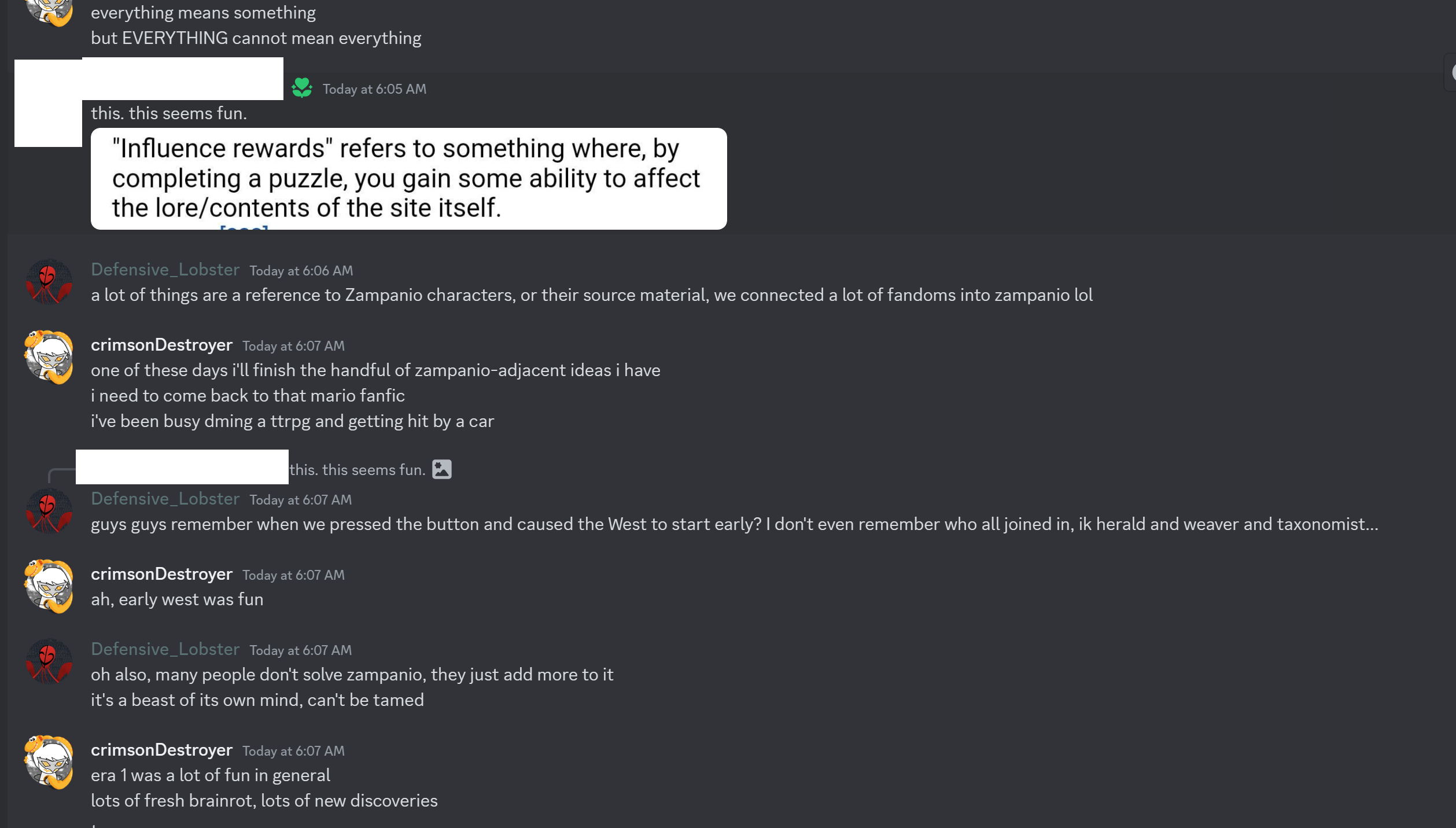This screenshot has height=828, width=1456.
Task: Open Defensive_Lobster's avatar beside "oh also, many people"
Action: click(x=49, y=662)
